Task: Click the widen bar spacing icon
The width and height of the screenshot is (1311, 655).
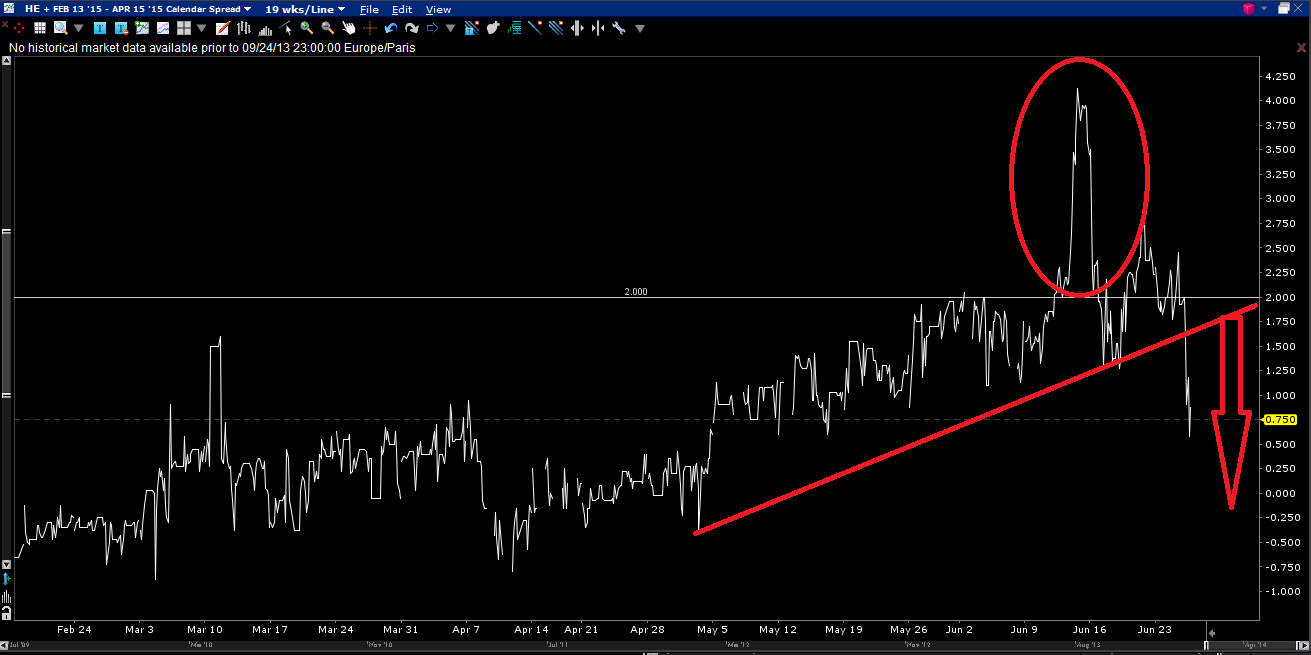Action: click(x=577, y=28)
